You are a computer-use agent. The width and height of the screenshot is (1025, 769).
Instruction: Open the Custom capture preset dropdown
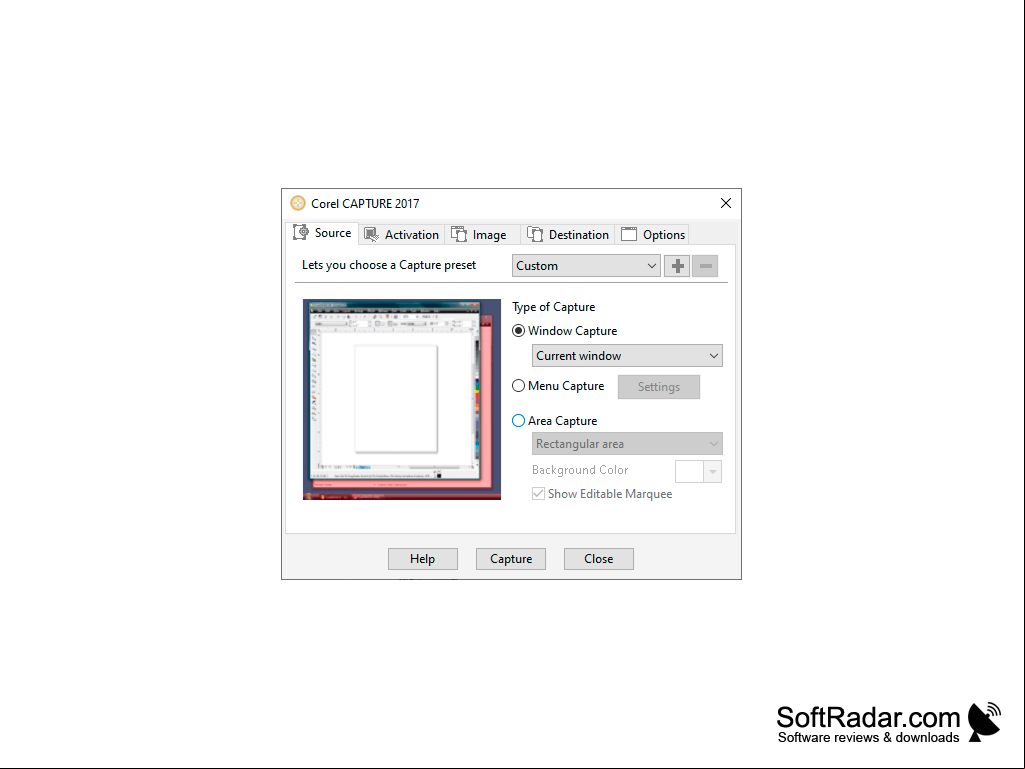tap(586, 265)
